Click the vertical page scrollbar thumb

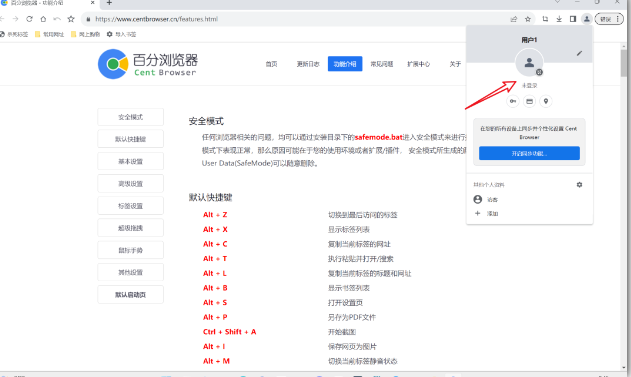pos(624,62)
